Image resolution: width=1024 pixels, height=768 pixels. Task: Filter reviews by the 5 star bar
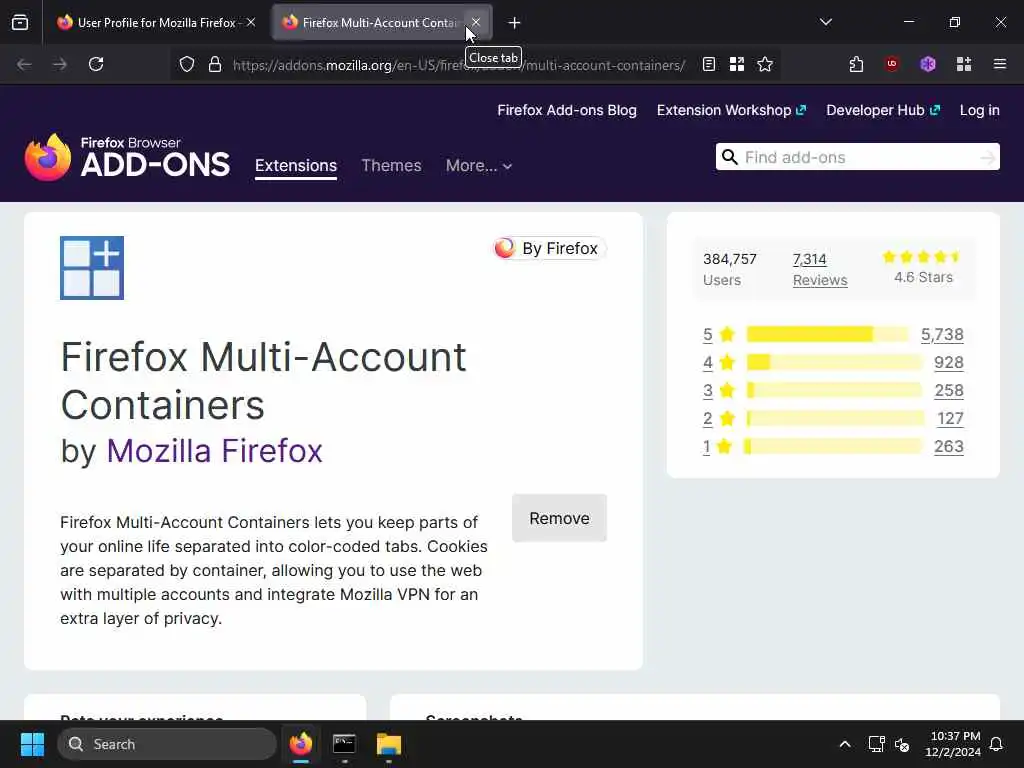coord(827,334)
